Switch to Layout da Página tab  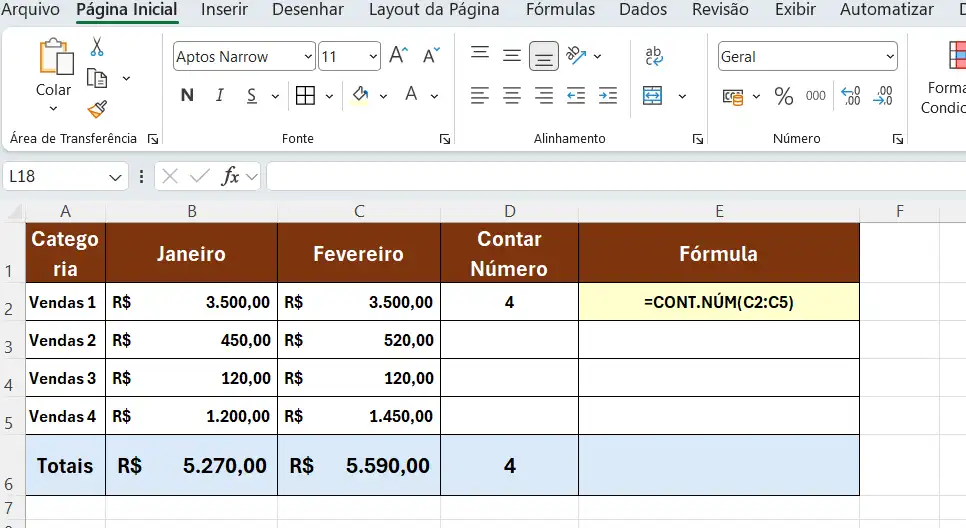(x=434, y=10)
